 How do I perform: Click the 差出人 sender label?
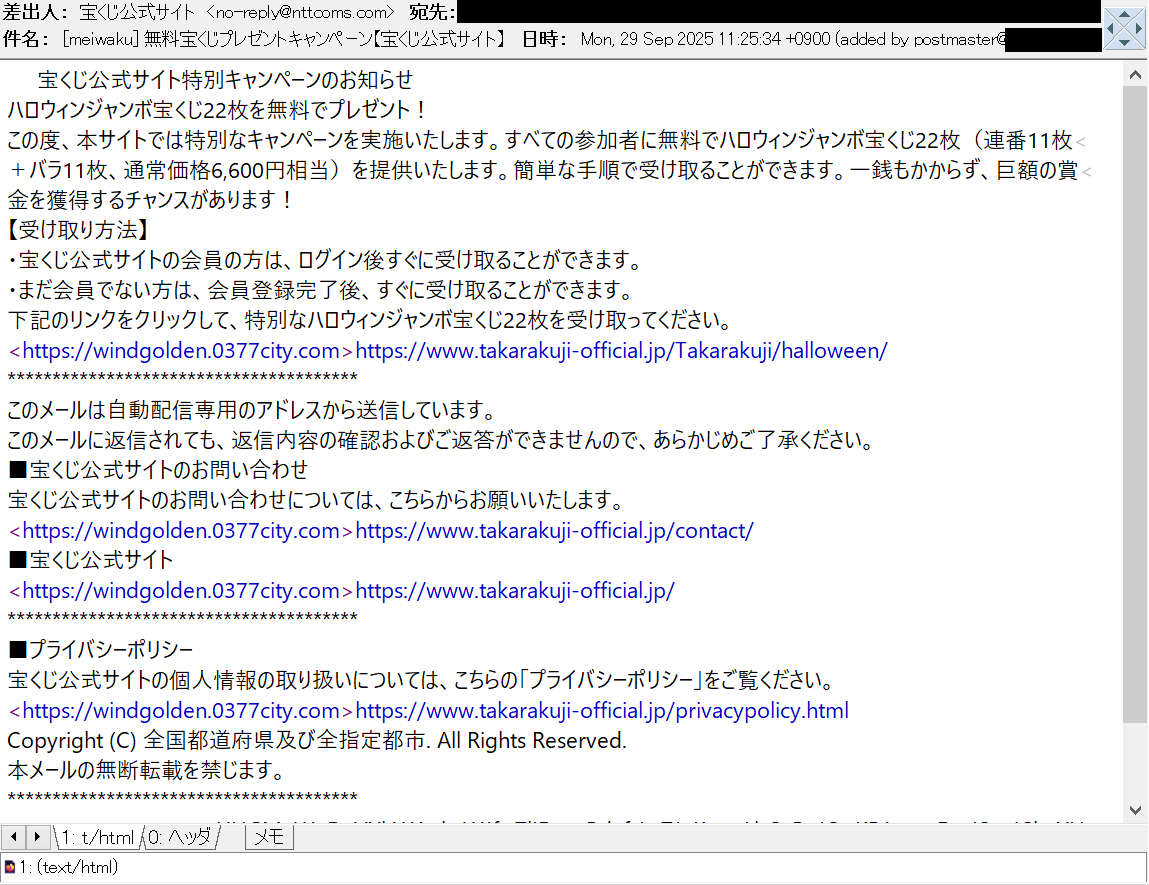coord(35,12)
